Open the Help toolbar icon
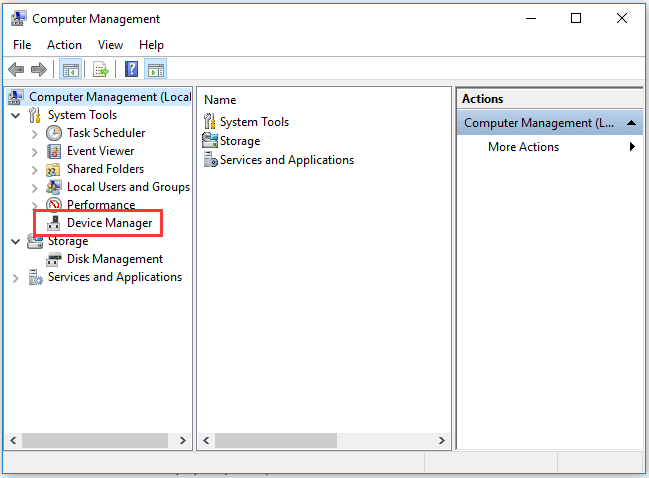This screenshot has height=478, width=649. point(131,69)
